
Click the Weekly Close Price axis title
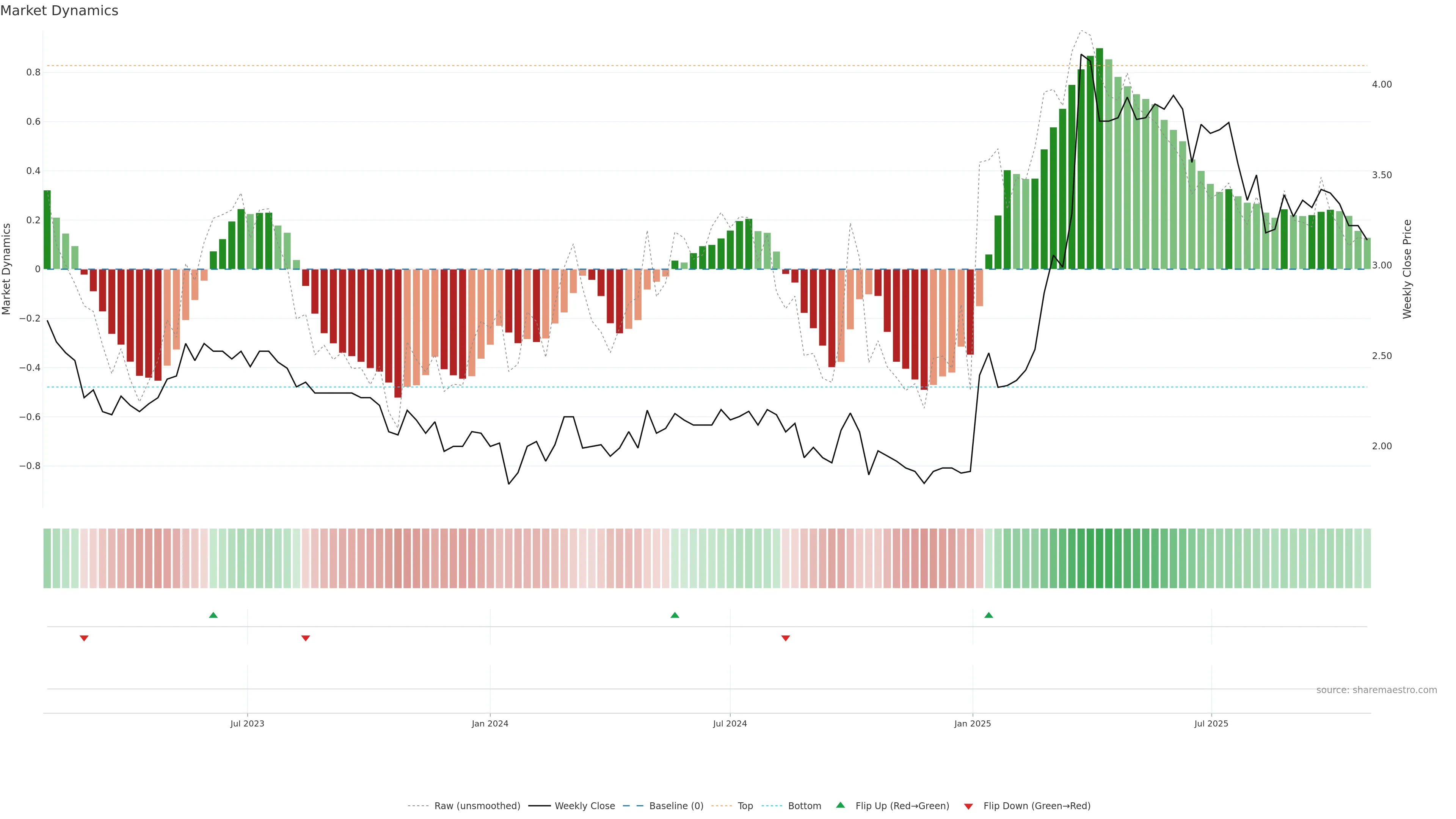[1407, 269]
